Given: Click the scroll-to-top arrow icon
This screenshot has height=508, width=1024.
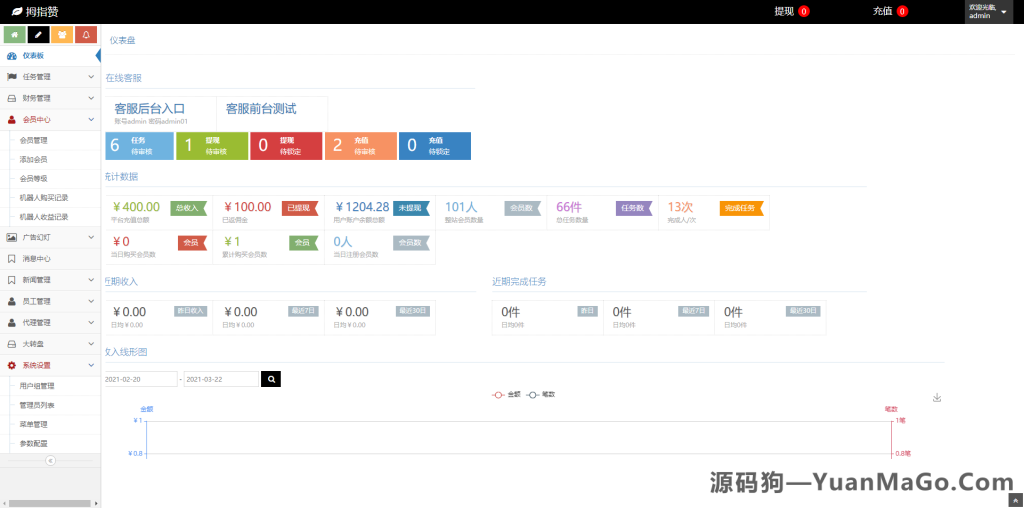Looking at the screenshot, I should click(1016, 500).
